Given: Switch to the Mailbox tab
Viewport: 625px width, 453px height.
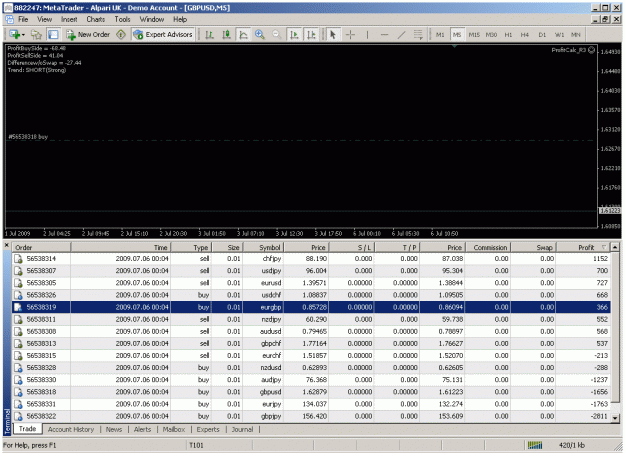Looking at the screenshot, I should click(x=174, y=429).
